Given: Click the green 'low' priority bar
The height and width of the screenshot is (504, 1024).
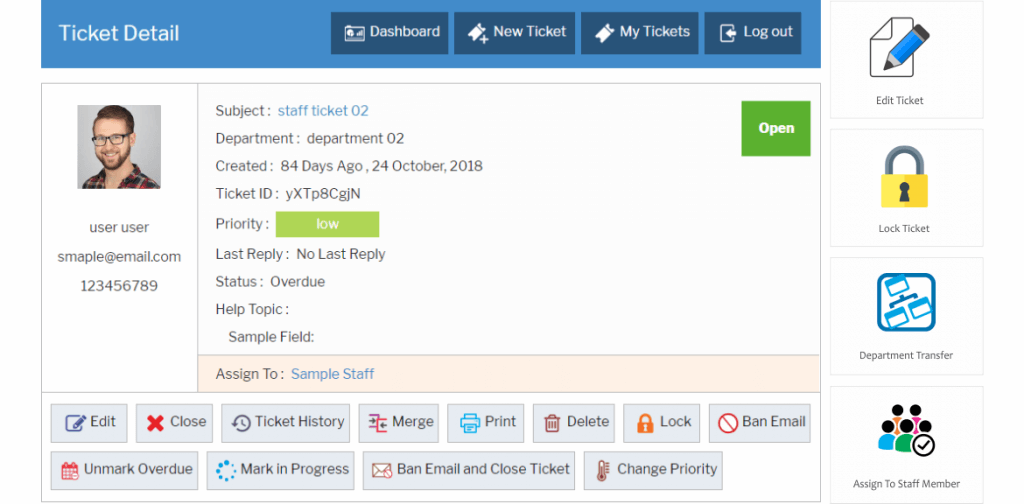Looking at the screenshot, I should 327,224.
